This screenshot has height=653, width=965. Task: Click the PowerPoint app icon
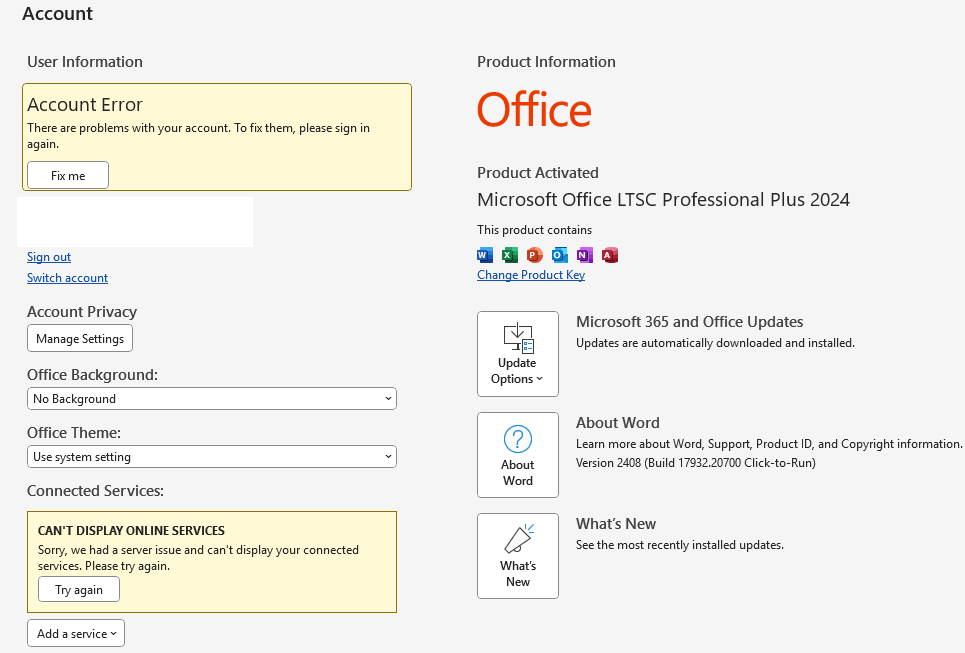pos(535,255)
